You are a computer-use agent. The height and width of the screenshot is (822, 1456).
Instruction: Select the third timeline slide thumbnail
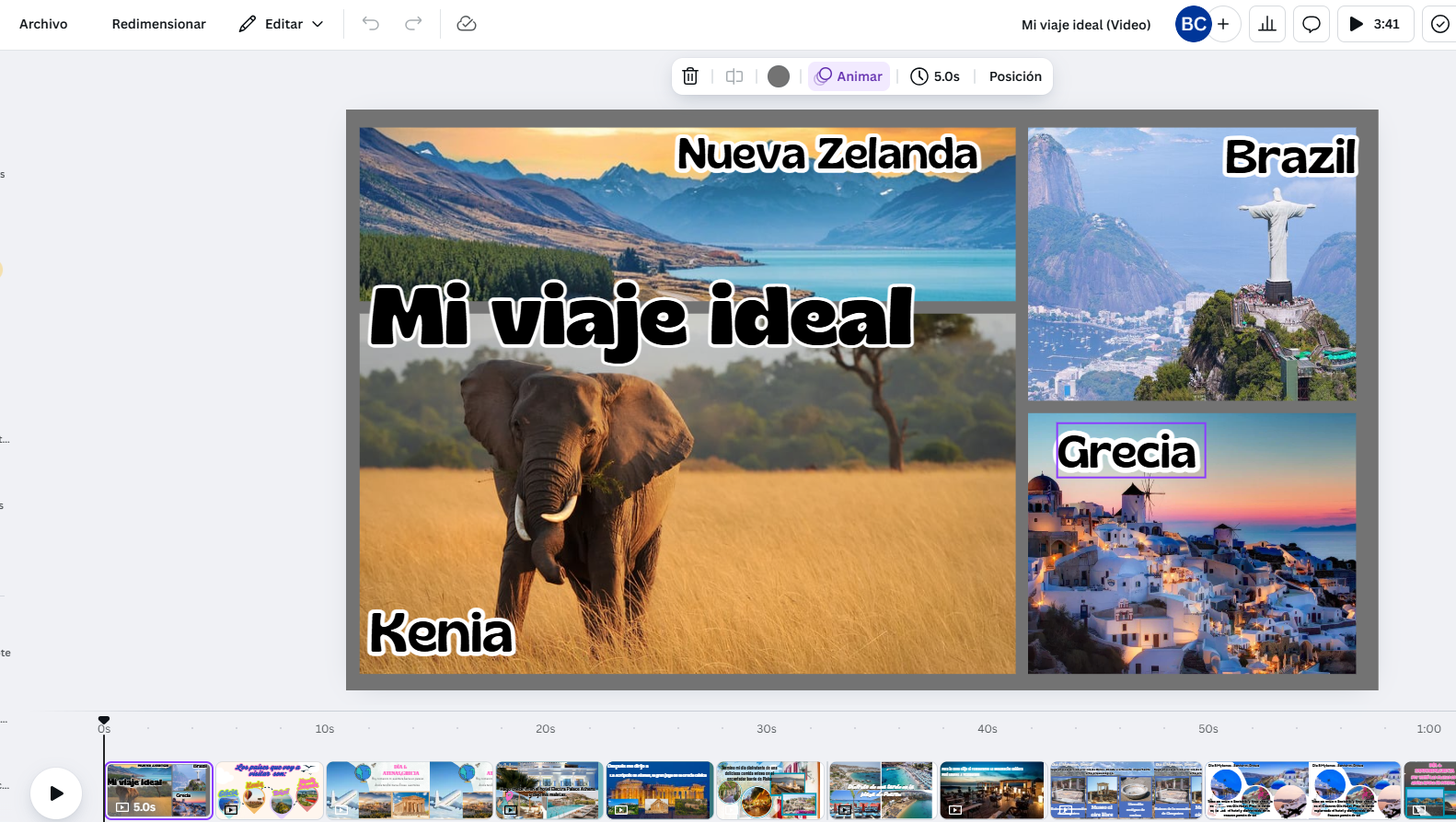410,790
